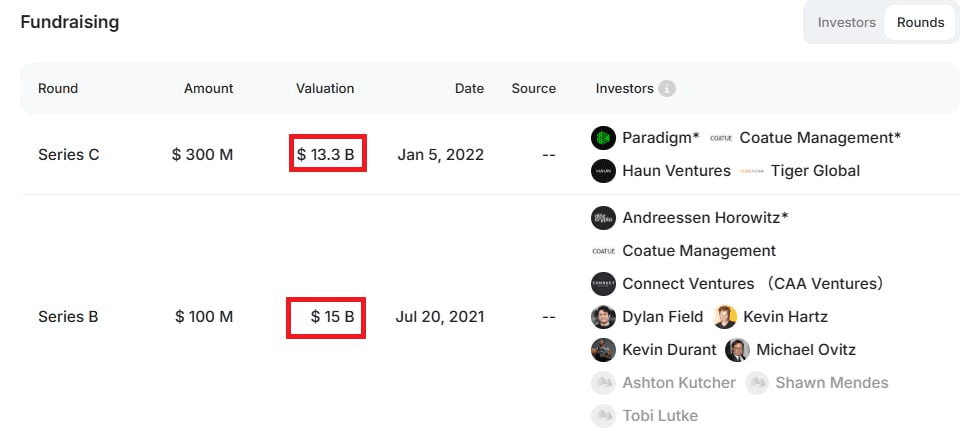Click the Andreessen Horowitz logo icon

coord(603,218)
